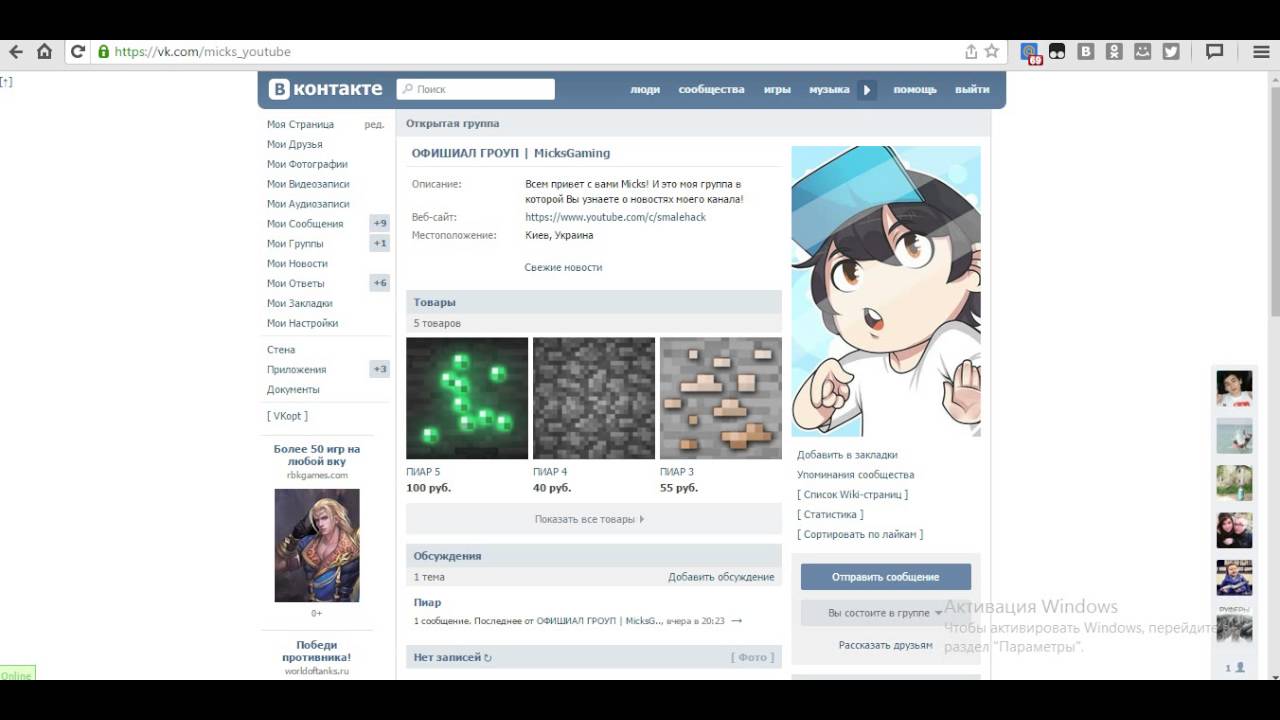The height and width of the screenshot is (720, 1280).
Task: Click the [ VKopt ] link
Action: pyautogui.click(x=287, y=416)
